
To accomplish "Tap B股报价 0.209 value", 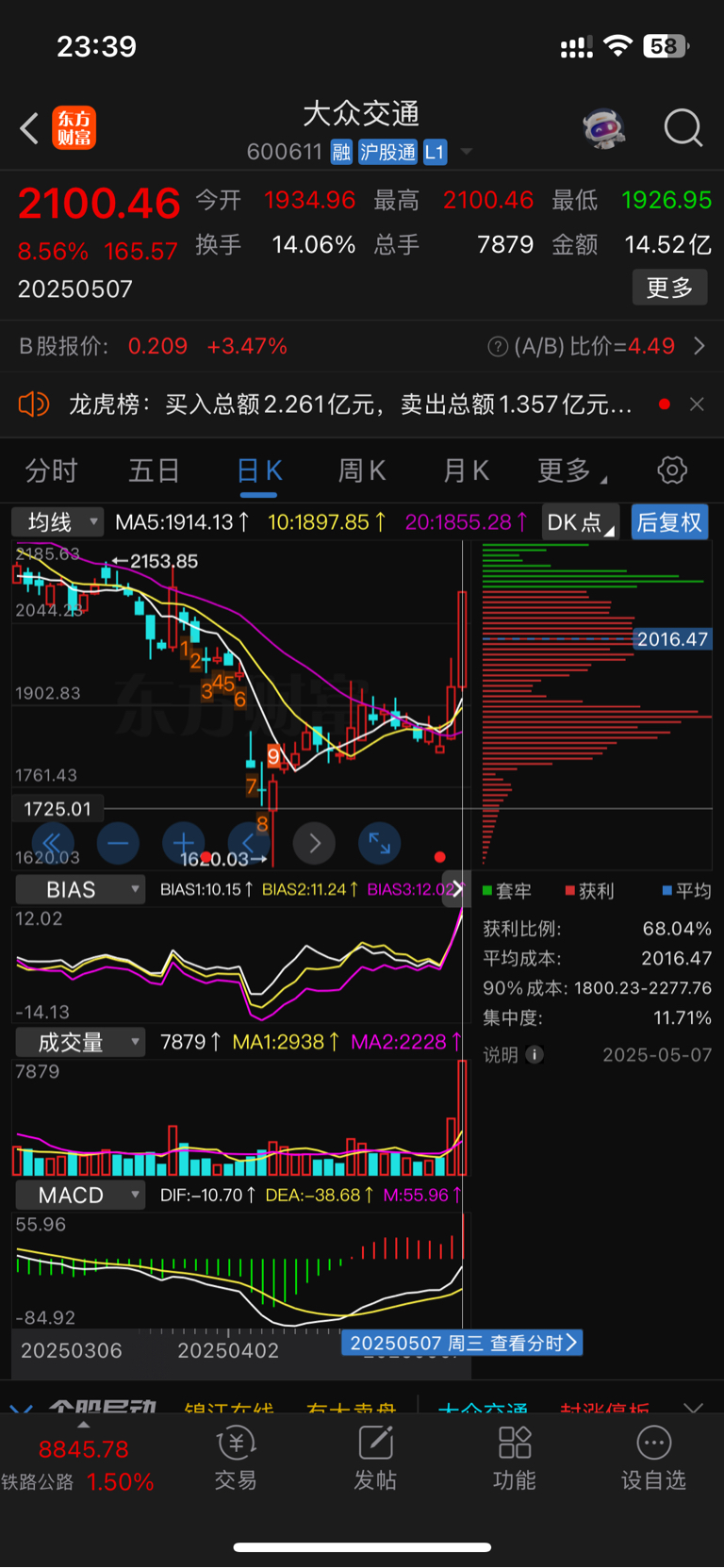I will 157,346.
